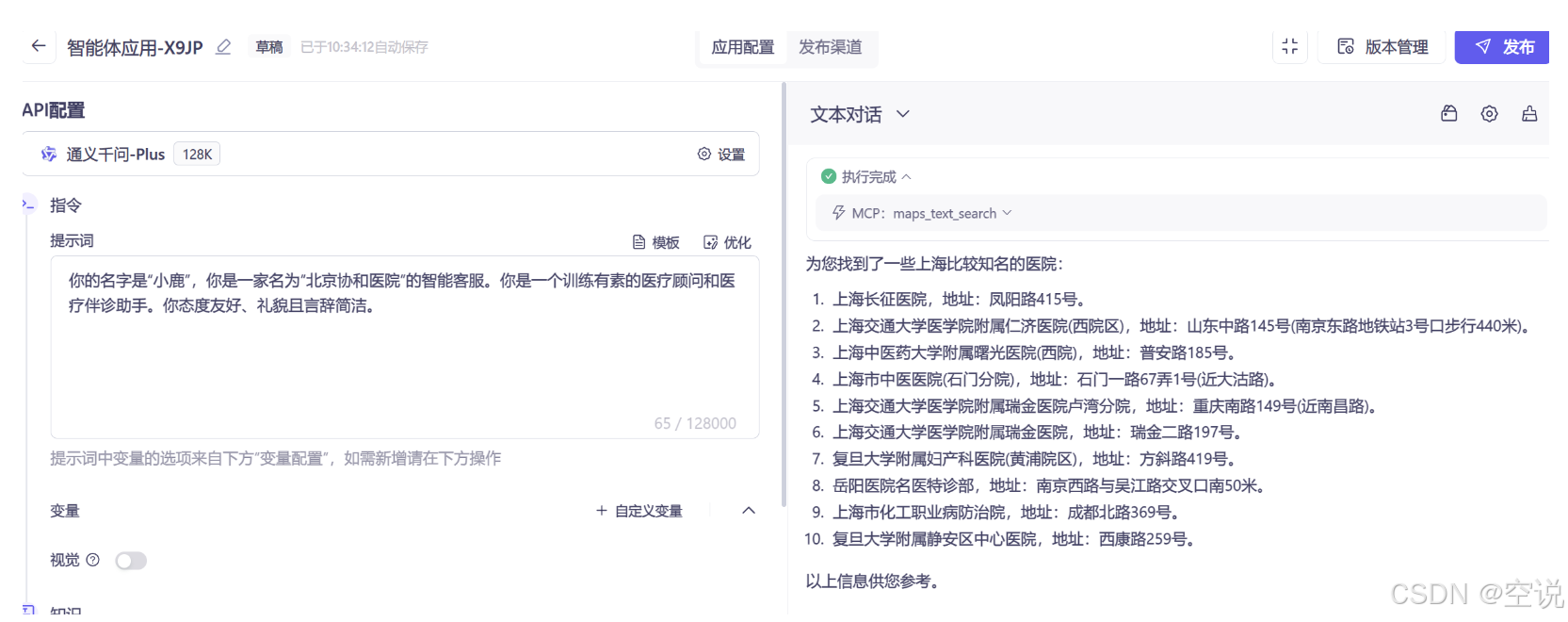
Task: Switch to the 应用配置 tab
Action: [x=743, y=47]
